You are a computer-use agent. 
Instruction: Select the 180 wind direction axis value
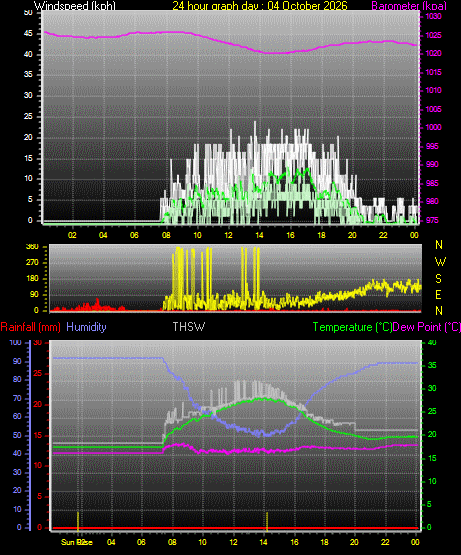[32, 279]
